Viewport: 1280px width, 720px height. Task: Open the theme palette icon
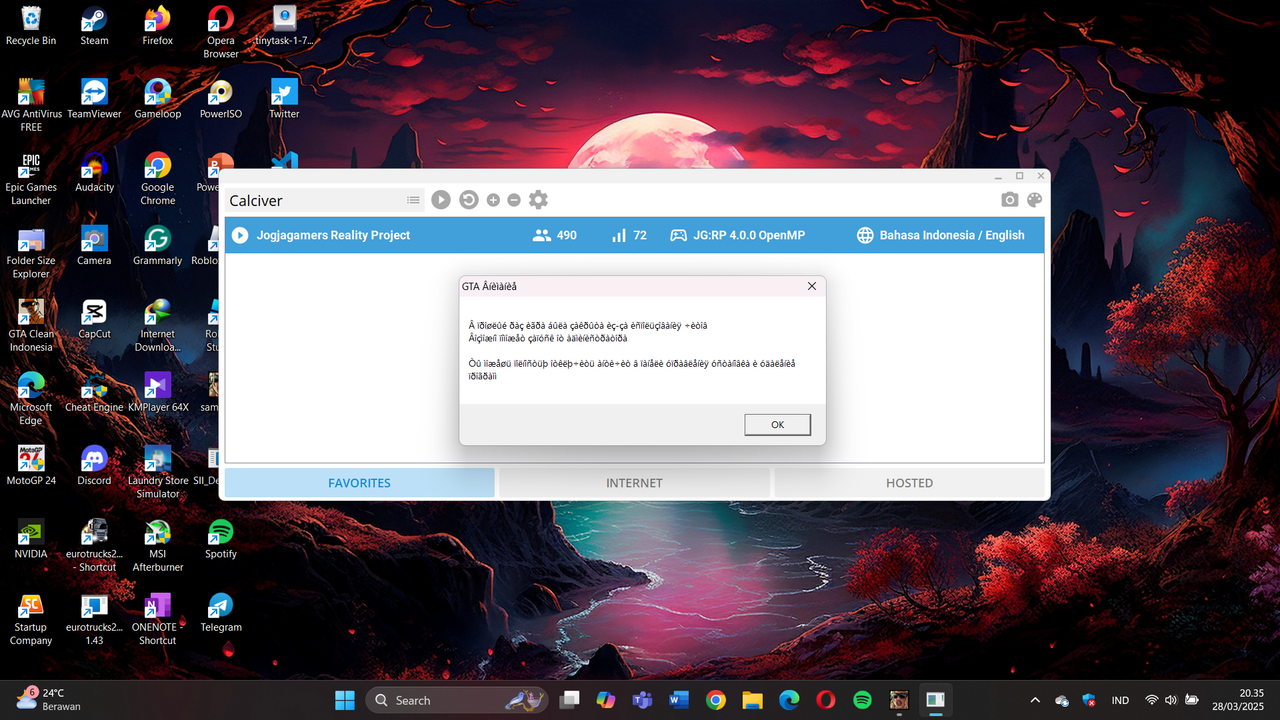(1035, 200)
